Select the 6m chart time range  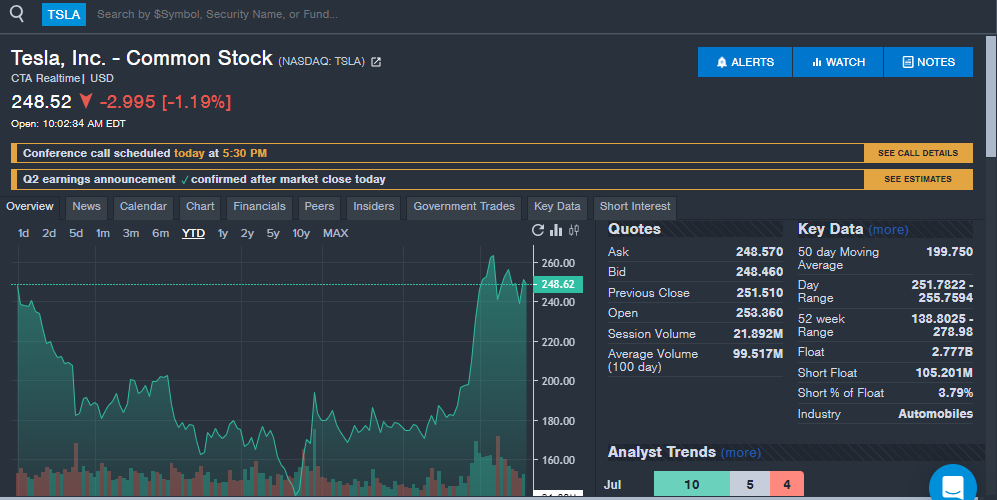pos(160,233)
